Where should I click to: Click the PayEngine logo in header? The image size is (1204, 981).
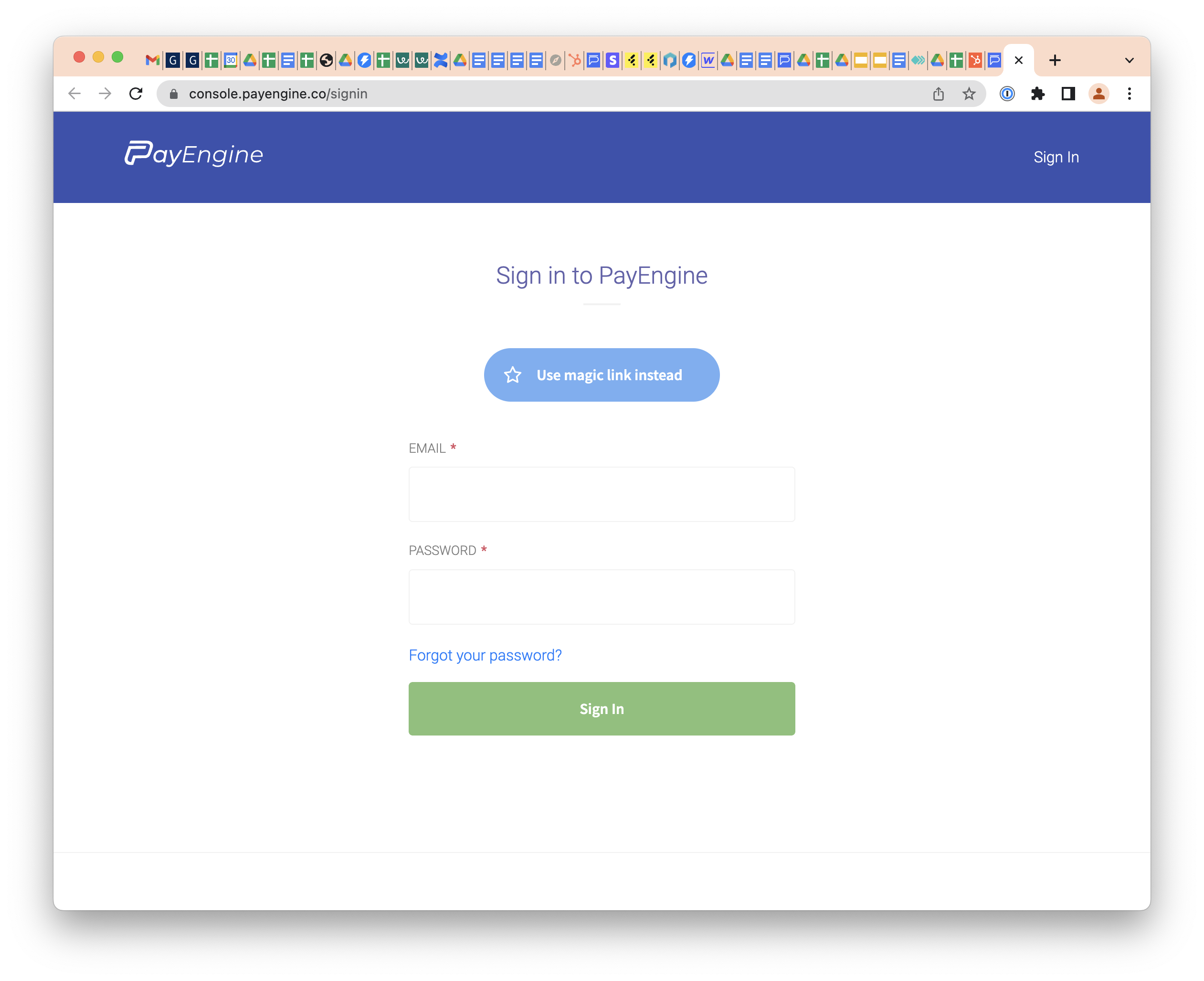[x=194, y=154]
